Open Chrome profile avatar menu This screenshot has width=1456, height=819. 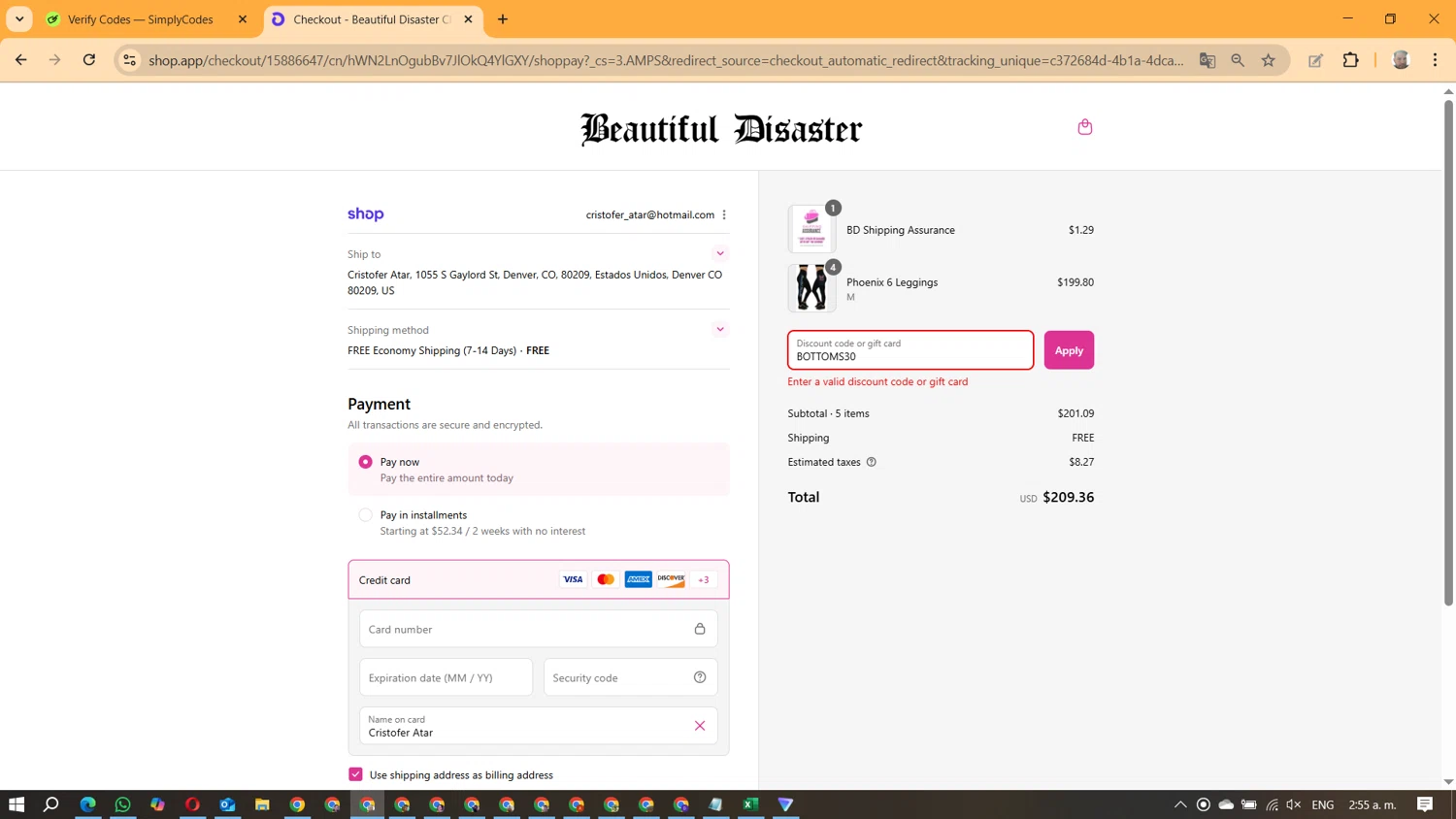(1401, 60)
